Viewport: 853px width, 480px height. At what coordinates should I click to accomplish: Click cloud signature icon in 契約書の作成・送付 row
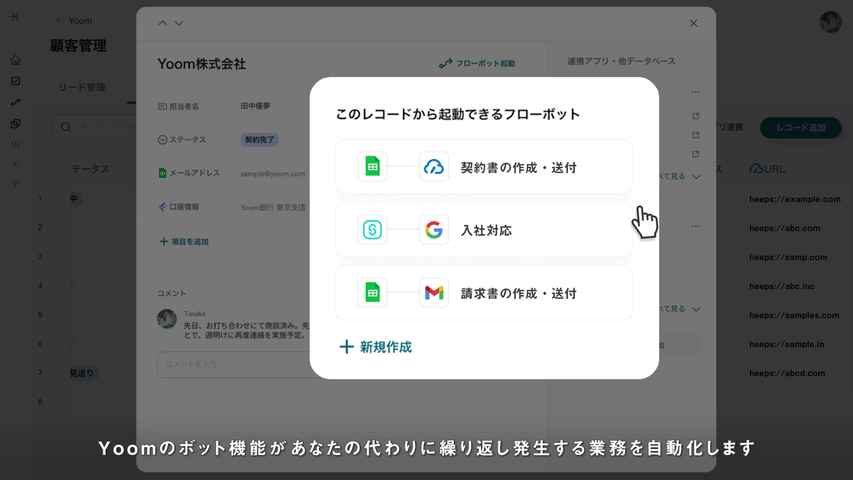tap(434, 167)
